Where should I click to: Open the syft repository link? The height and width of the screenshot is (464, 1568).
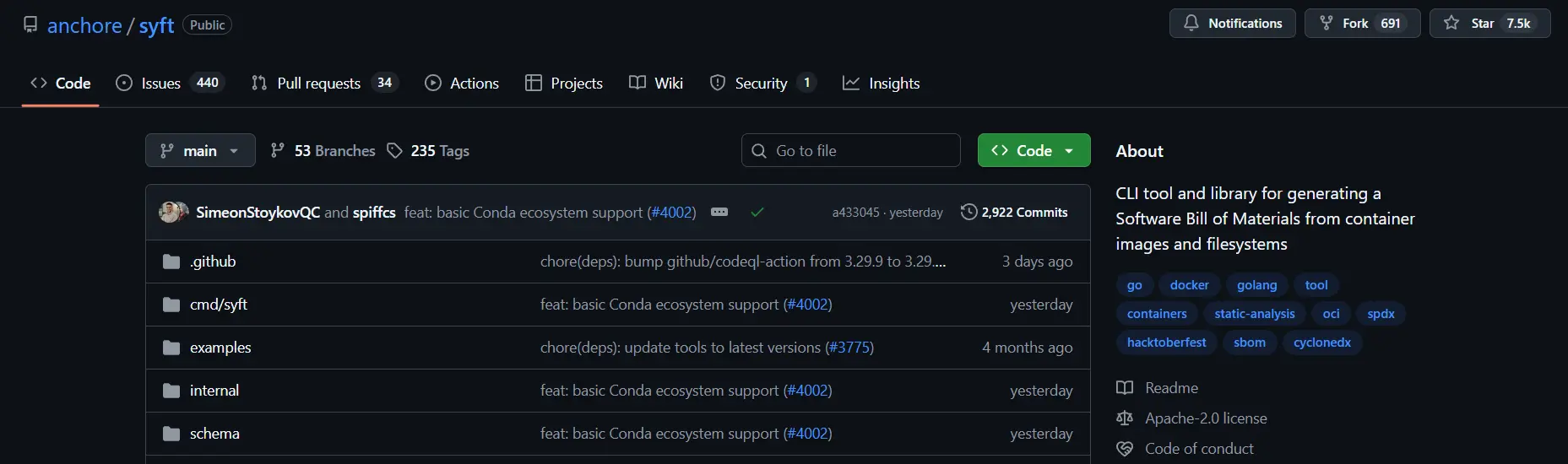pos(156,26)
